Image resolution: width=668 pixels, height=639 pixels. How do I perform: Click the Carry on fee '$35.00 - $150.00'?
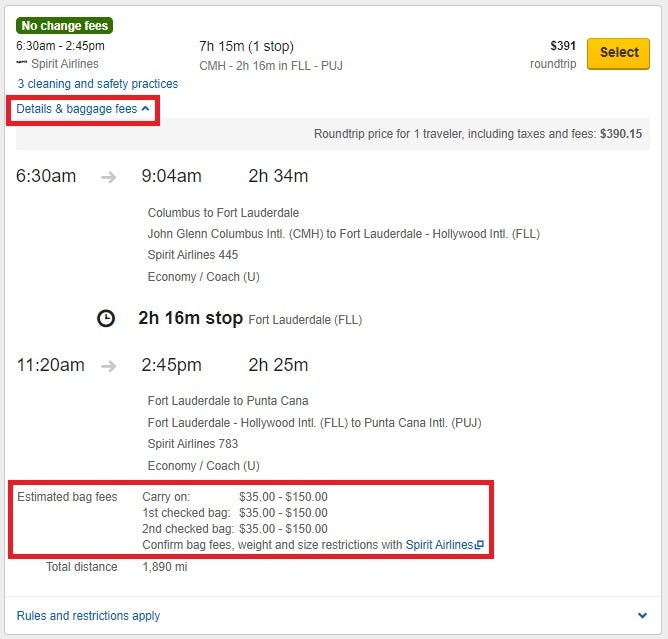283,497
